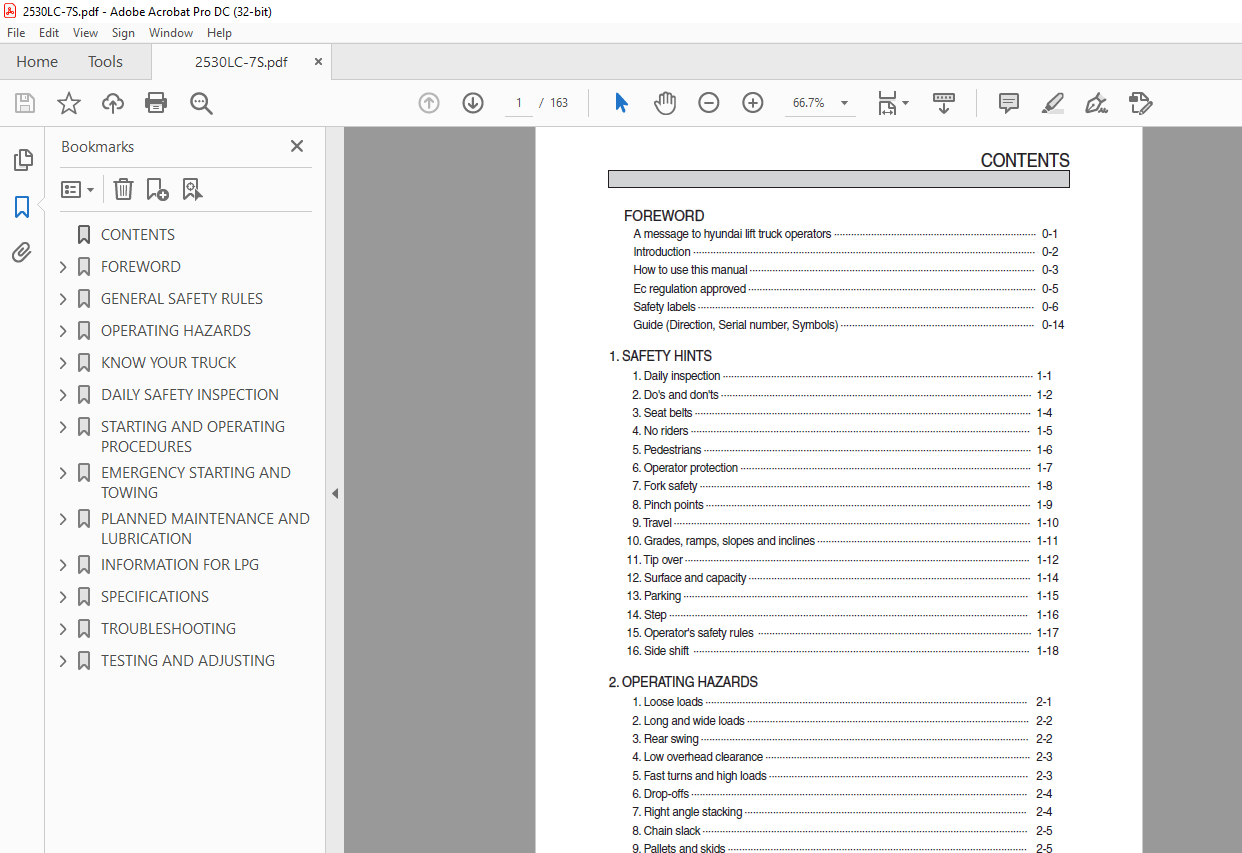
Task: Bookmark file with star icon
Action: click(x=69, y=103)
